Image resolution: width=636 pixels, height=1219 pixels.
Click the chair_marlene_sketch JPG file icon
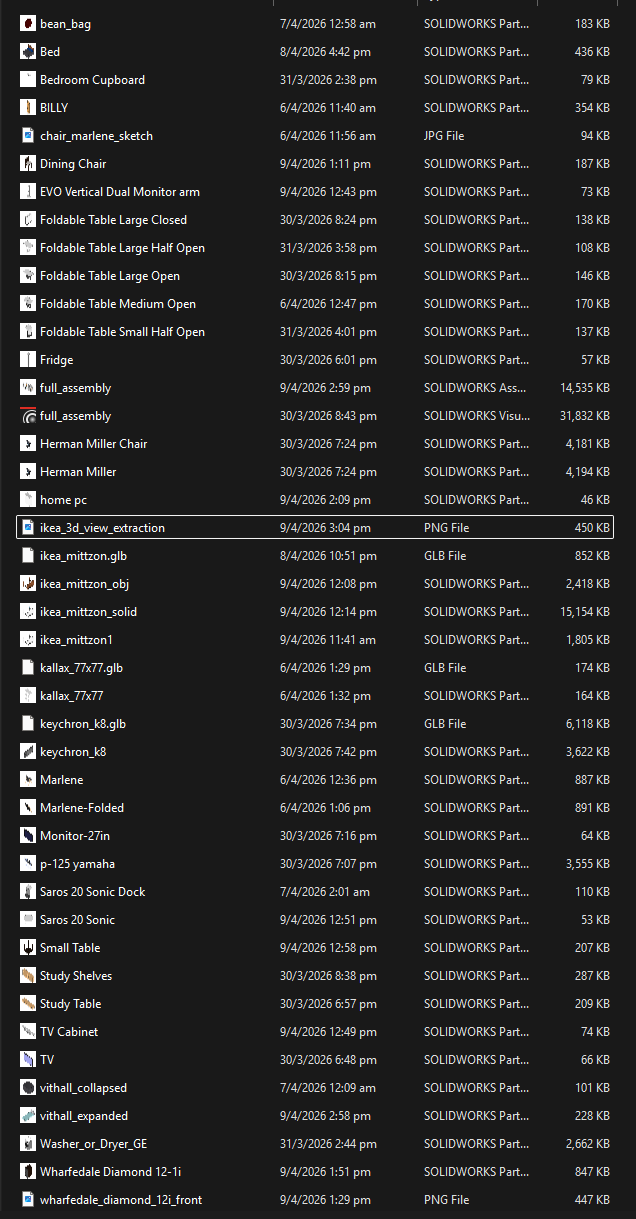28,135
